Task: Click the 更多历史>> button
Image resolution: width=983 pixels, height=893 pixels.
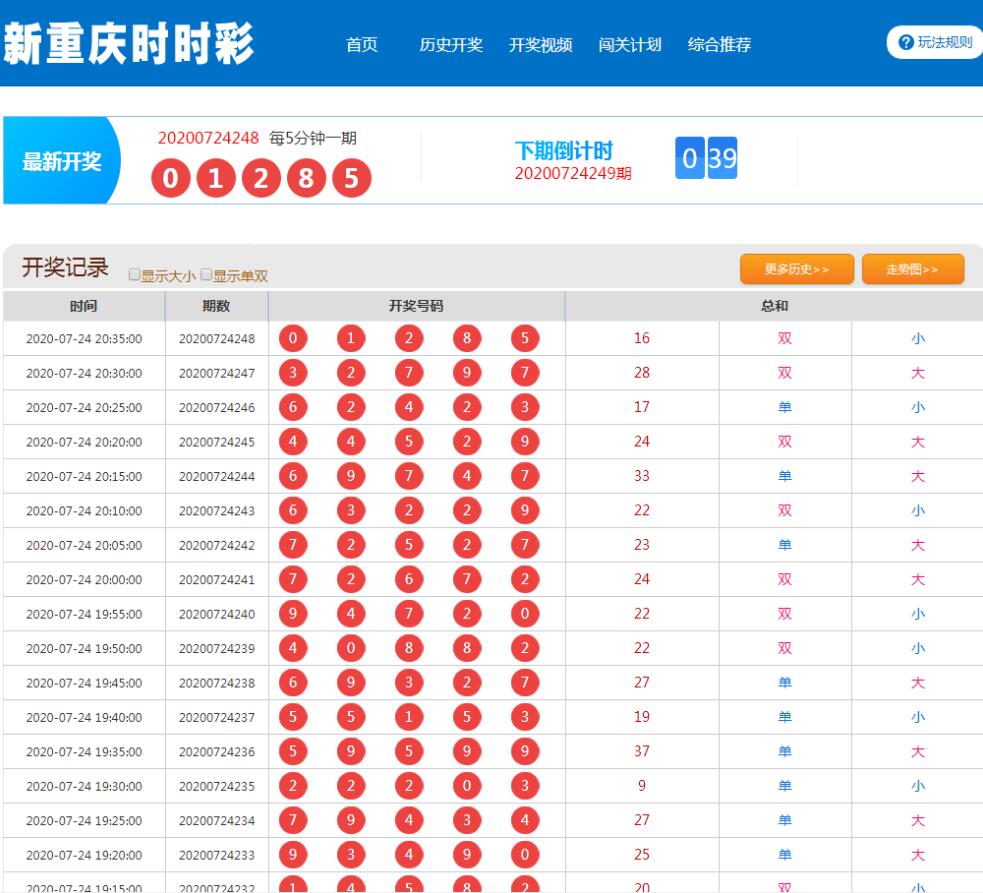Action: (x=796, y=269)
